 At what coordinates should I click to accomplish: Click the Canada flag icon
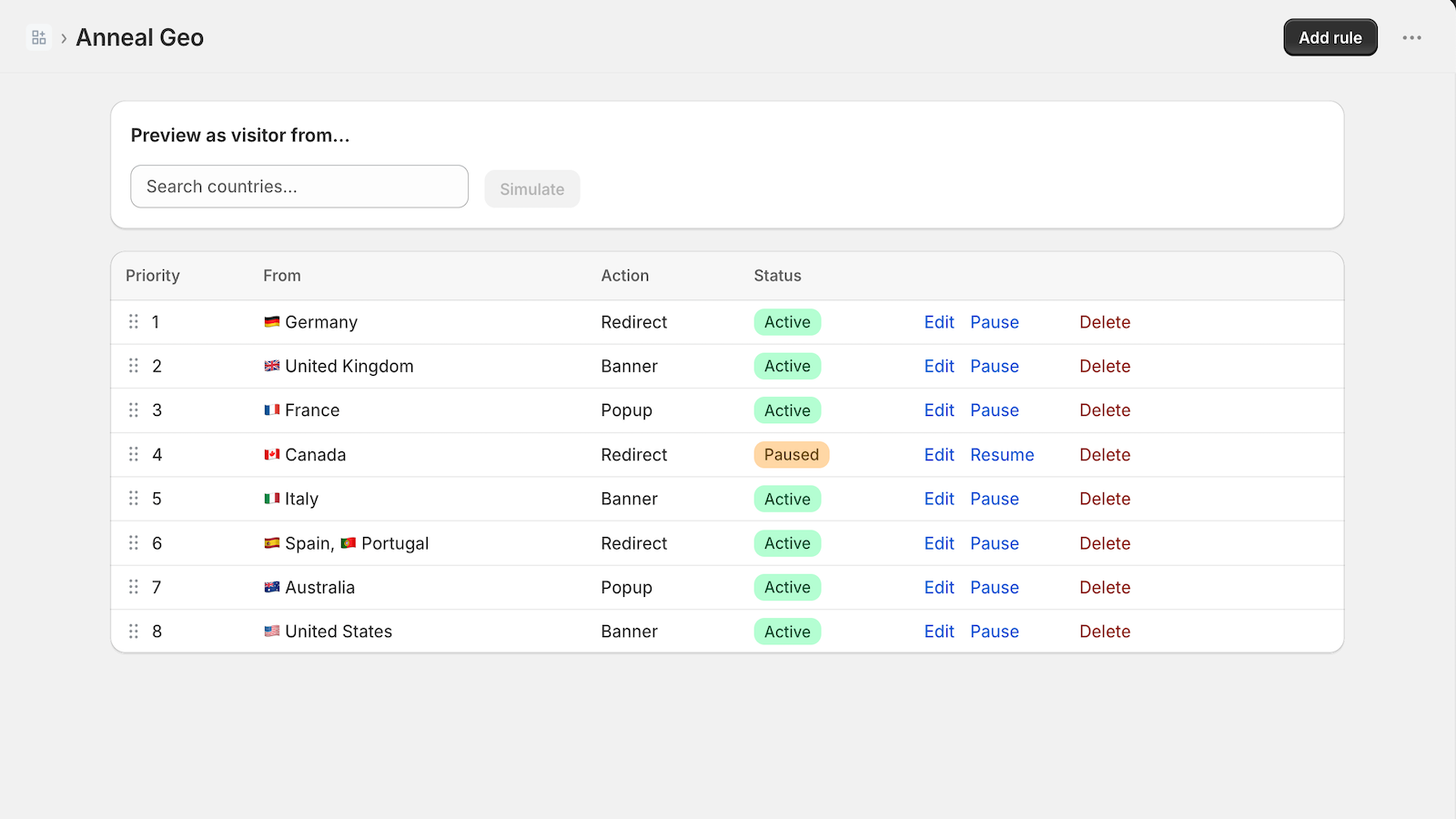272,454
